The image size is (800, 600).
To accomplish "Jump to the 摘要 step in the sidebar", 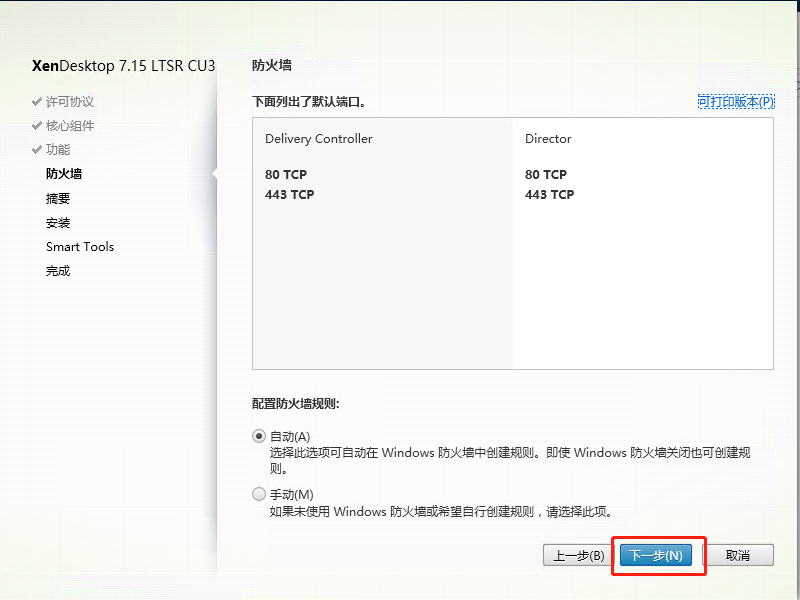I will (x=58, y=198).
